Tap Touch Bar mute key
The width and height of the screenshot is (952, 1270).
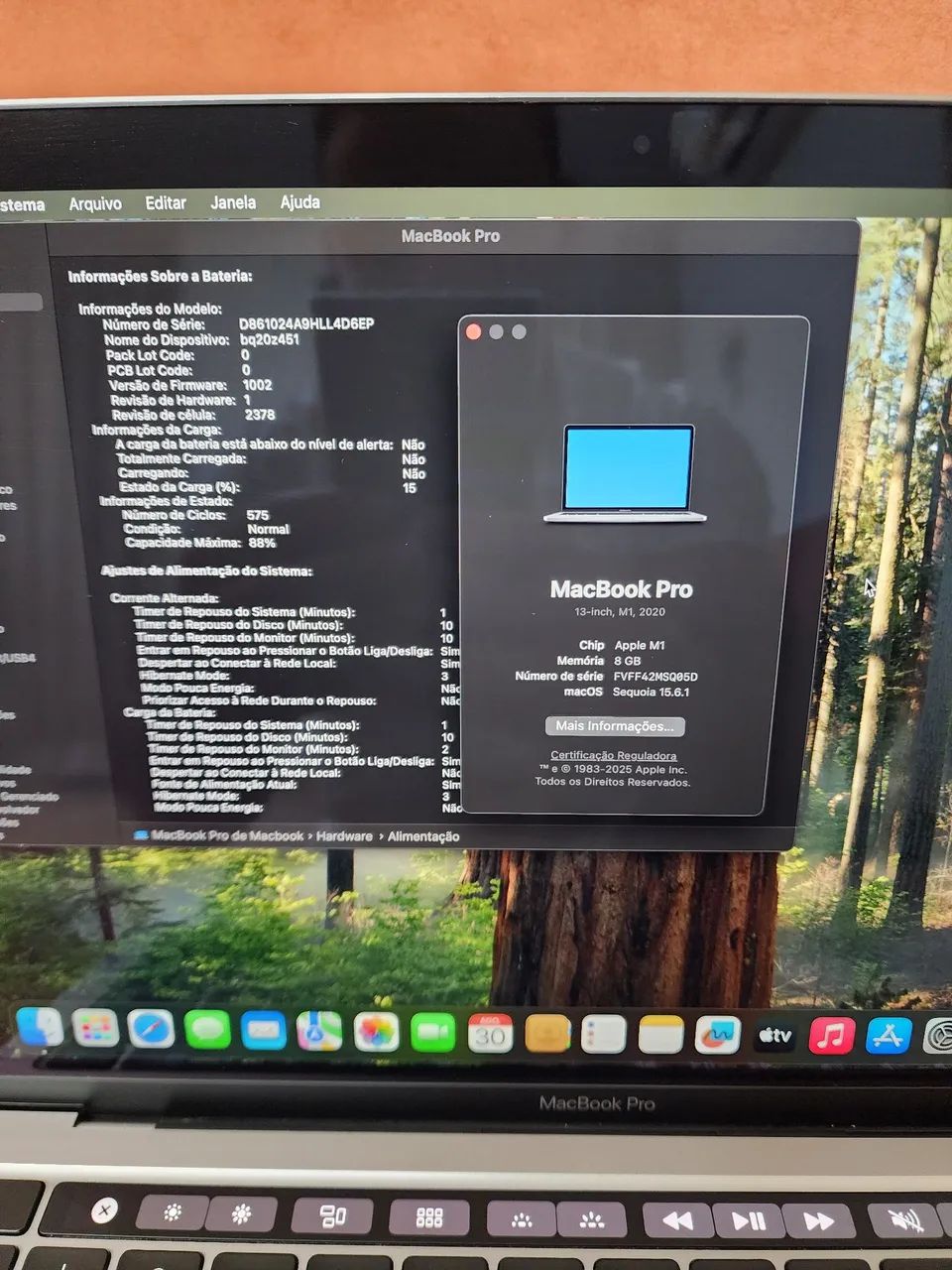(x=905, y=1221)
